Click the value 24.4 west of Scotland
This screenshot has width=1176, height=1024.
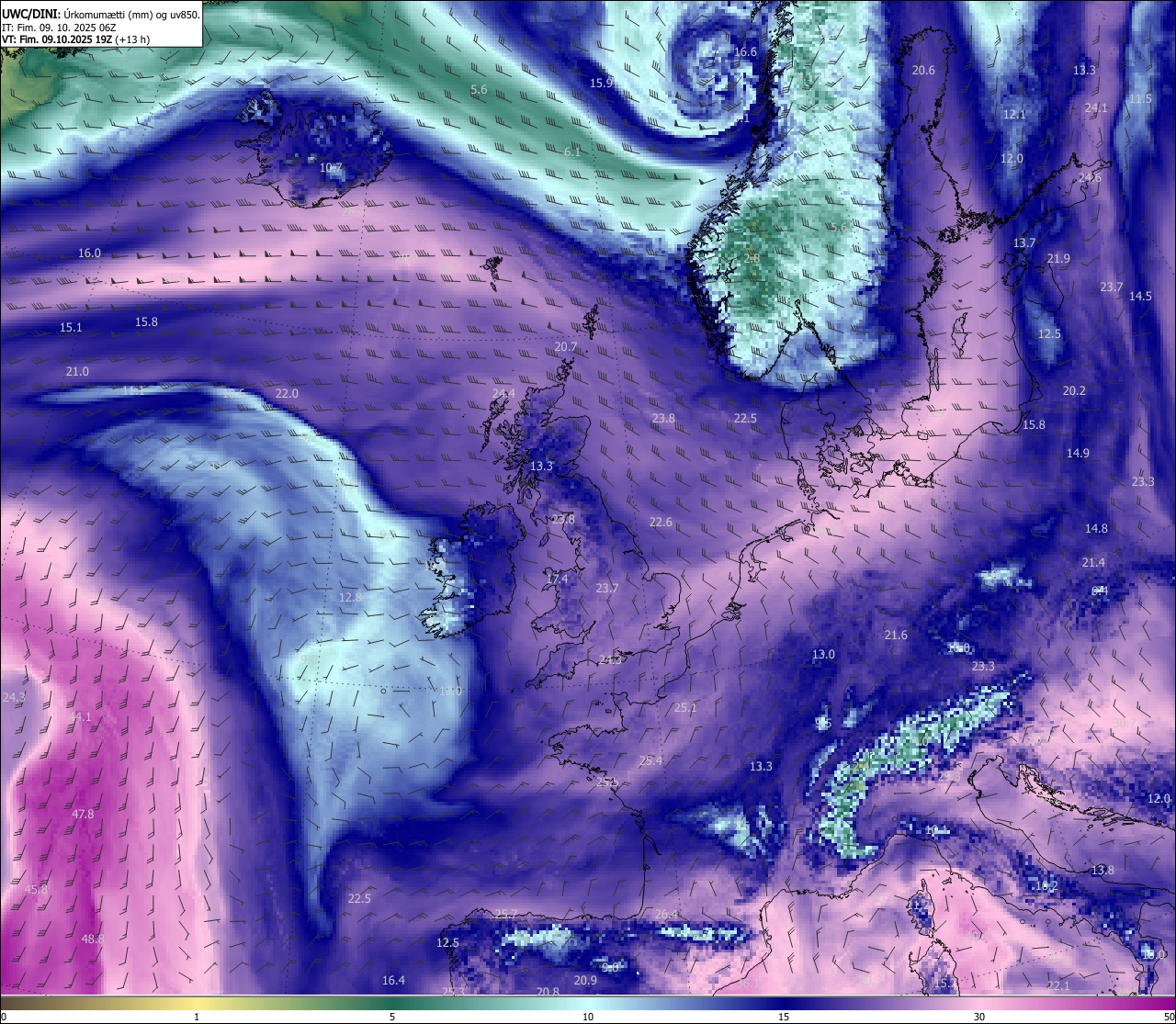coord(503,394)
